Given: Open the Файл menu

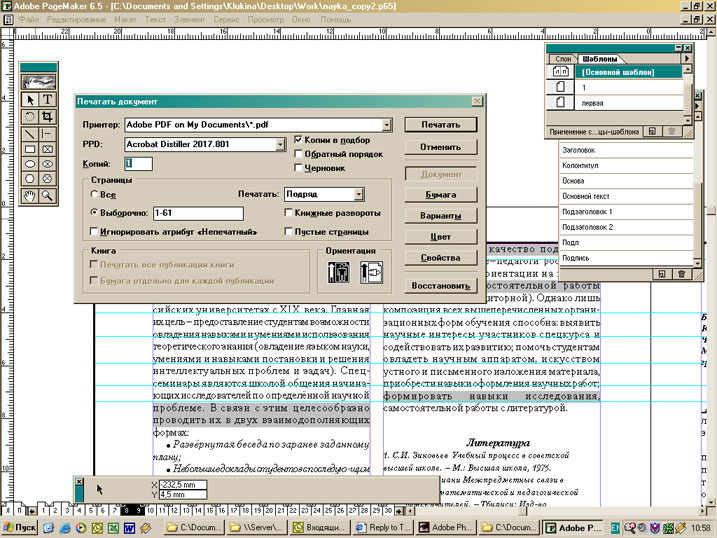Looking at the screenshot, I should [x=29, y=20].
